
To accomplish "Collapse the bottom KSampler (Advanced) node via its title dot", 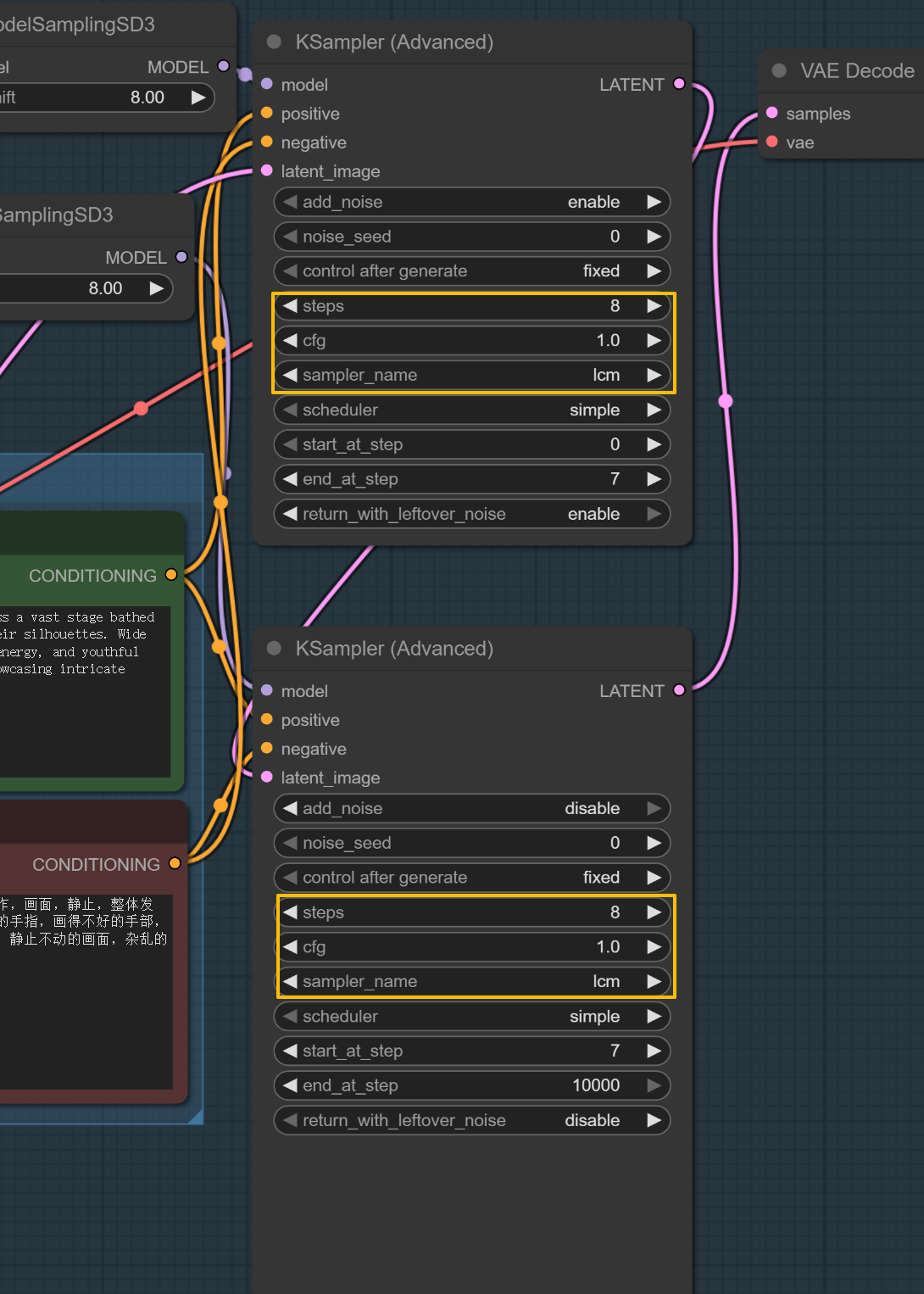I will click(274, 649).
